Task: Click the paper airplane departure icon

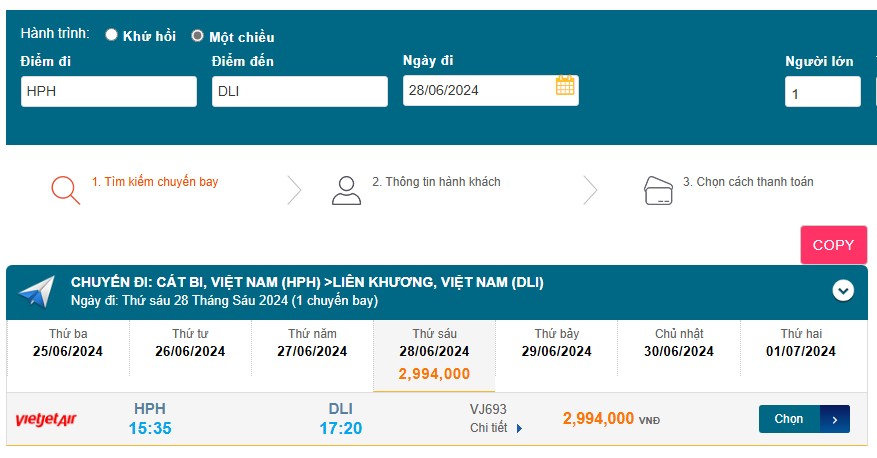Action: click(37, 291)
